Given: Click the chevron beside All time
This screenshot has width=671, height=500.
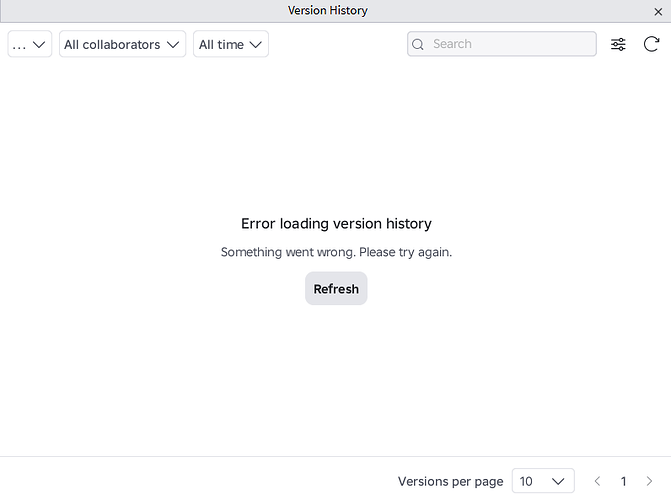Looking at the screenshot, I should click(256, 44).
